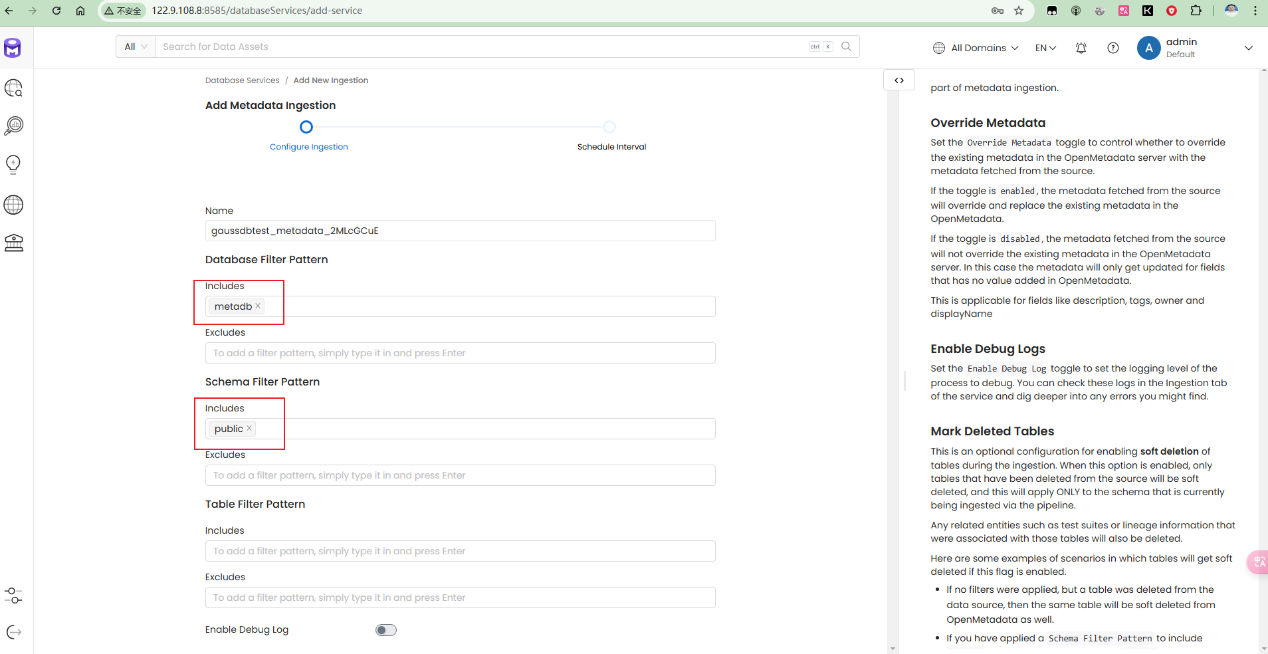The image size is (1268, 654).
Task: Open the All search category dropdown
Action: tap(136, 47)
